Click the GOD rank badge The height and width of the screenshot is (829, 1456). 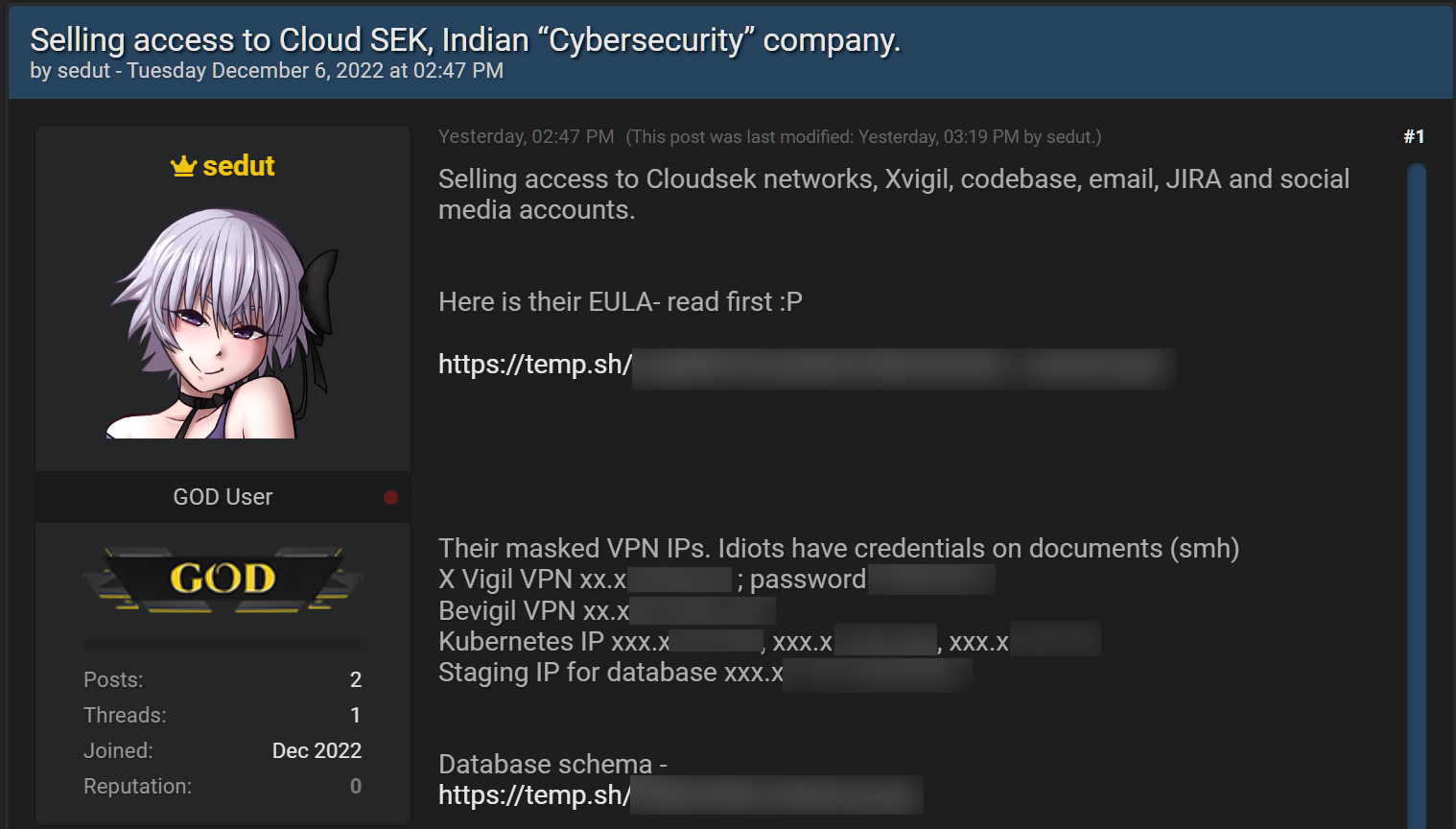[x=223, y=579]
